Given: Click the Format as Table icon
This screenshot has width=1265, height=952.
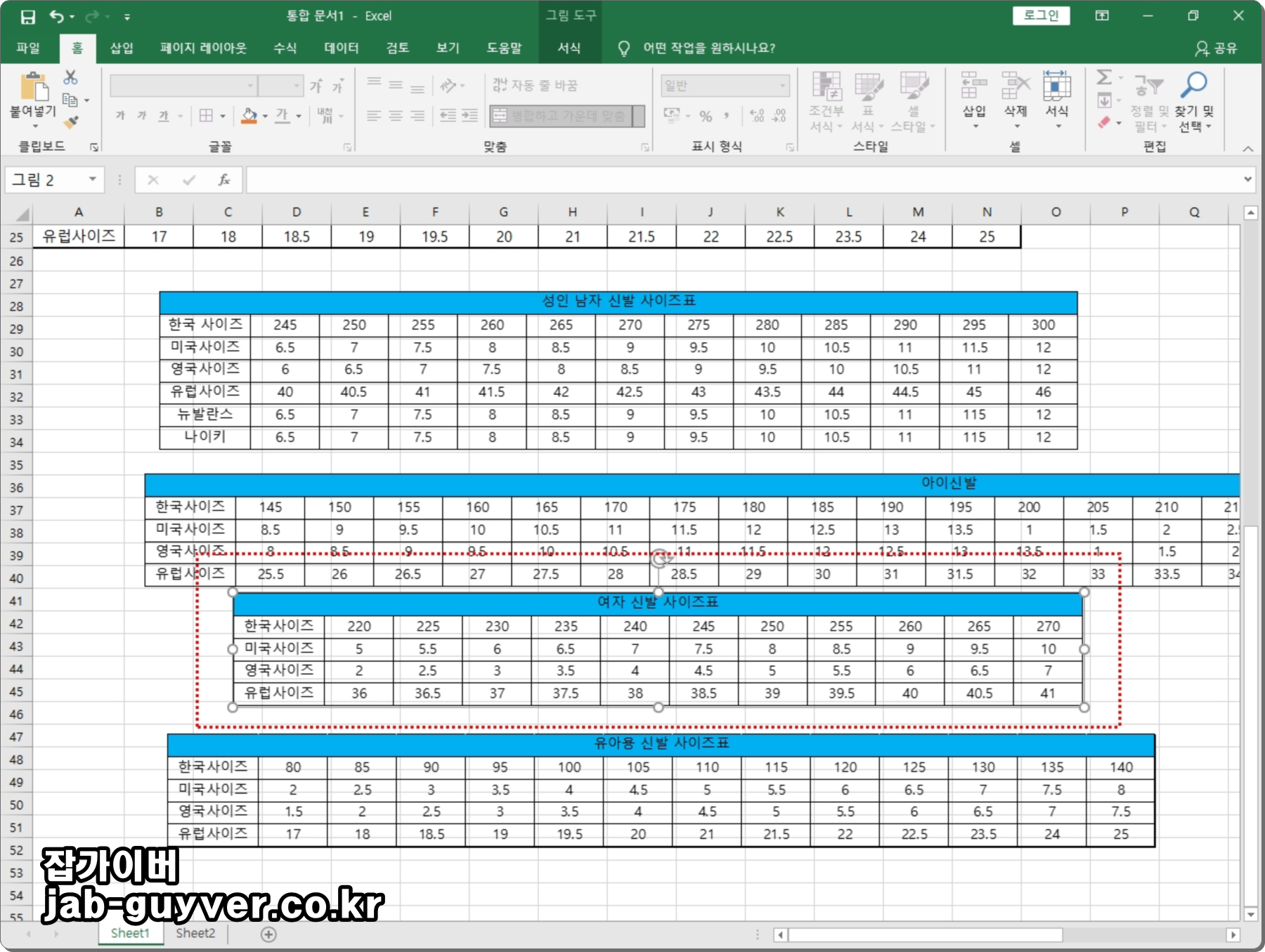Looking at the screenshot, I should click(869, 86).
